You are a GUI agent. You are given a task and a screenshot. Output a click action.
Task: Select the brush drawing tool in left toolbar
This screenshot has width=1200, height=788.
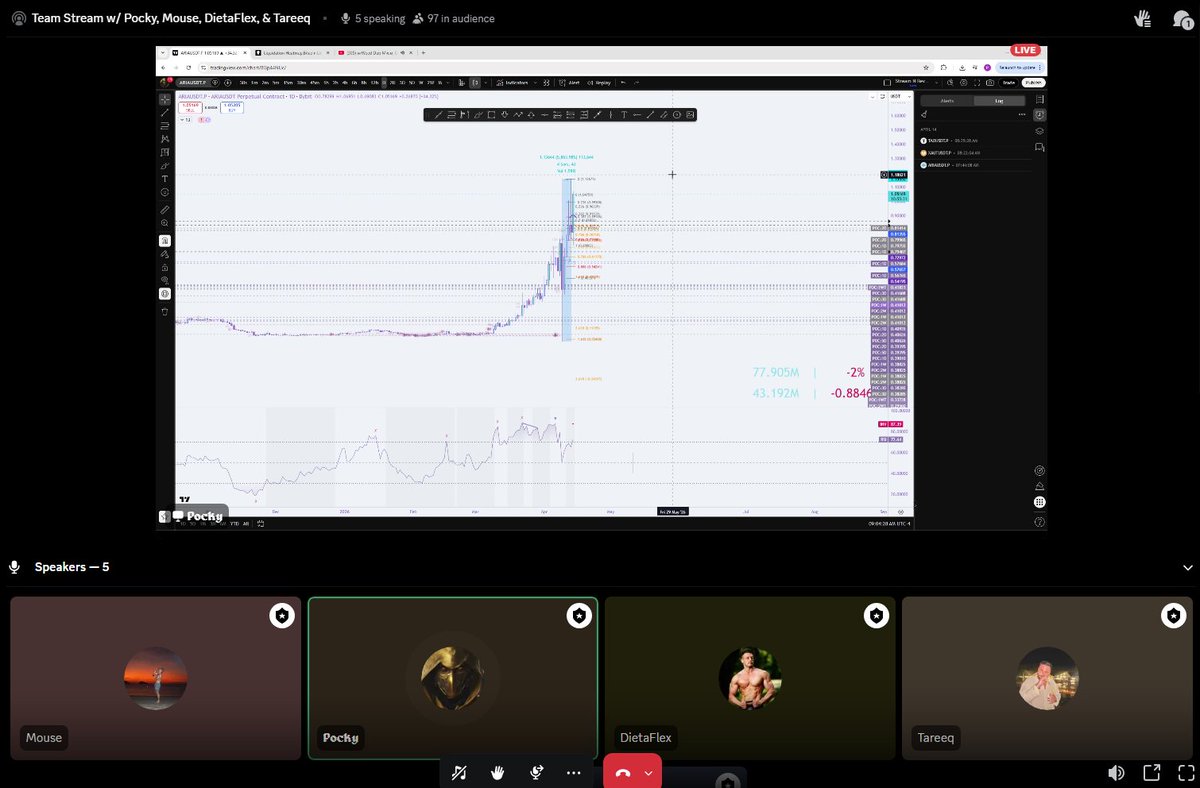tap(164, 165)
